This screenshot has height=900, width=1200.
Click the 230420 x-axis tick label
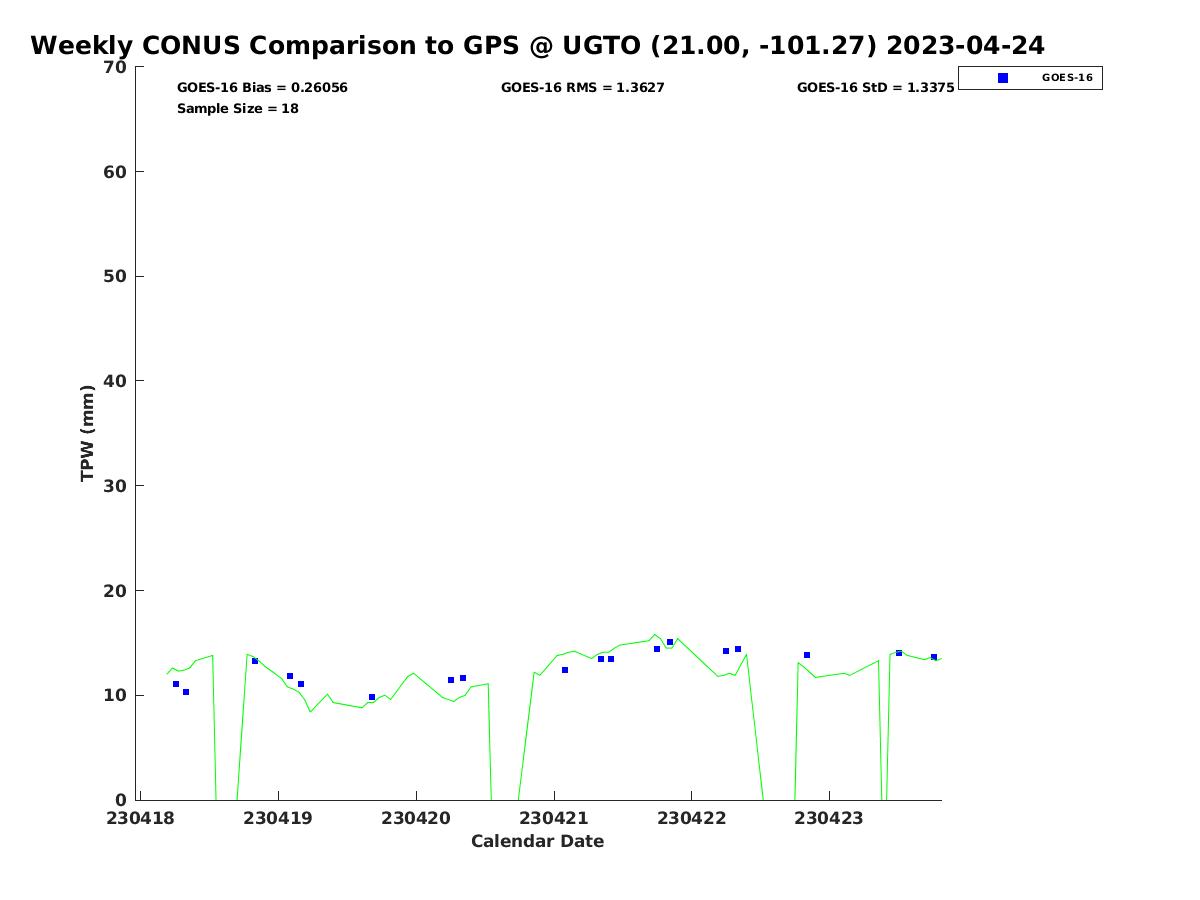416,818
